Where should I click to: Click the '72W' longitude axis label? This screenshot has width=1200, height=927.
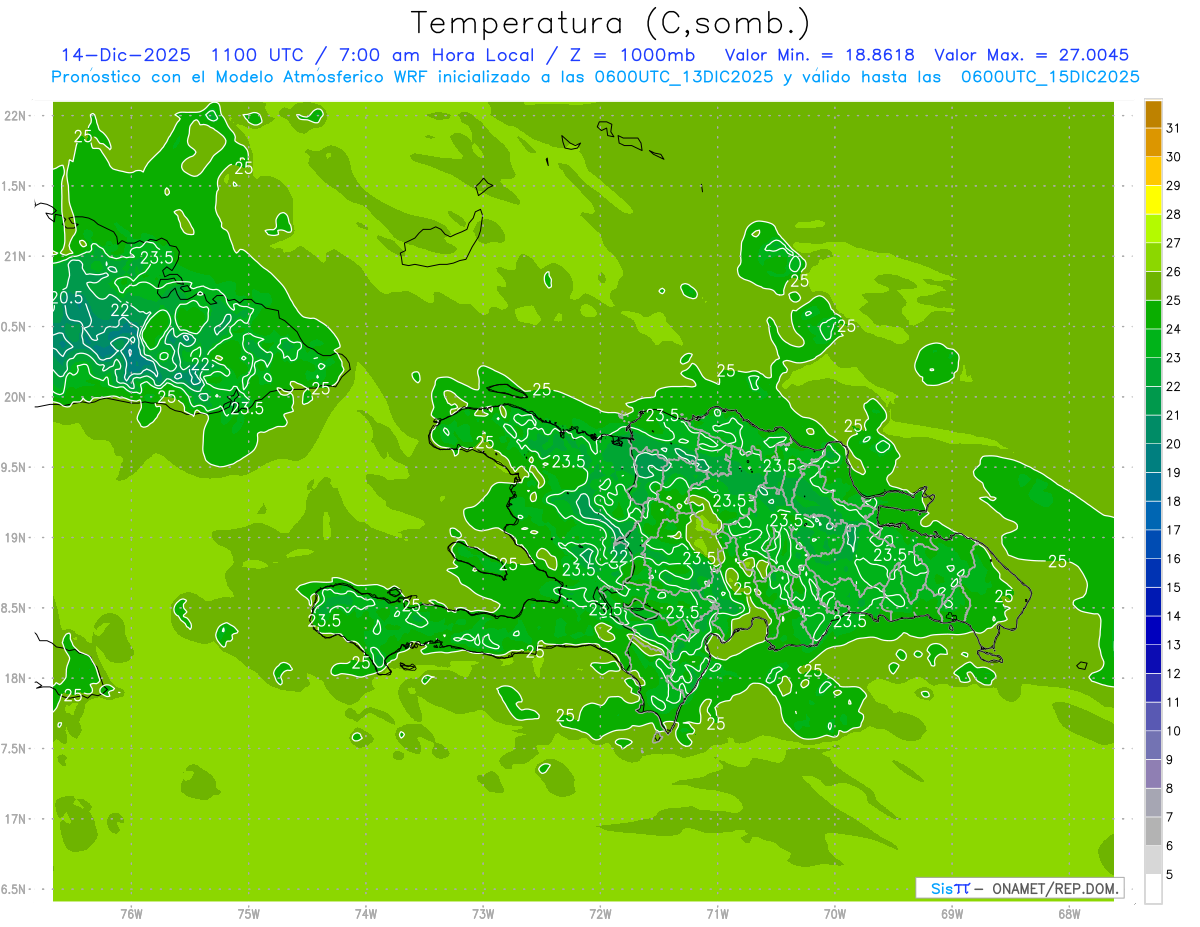click(x=600, y=914)
